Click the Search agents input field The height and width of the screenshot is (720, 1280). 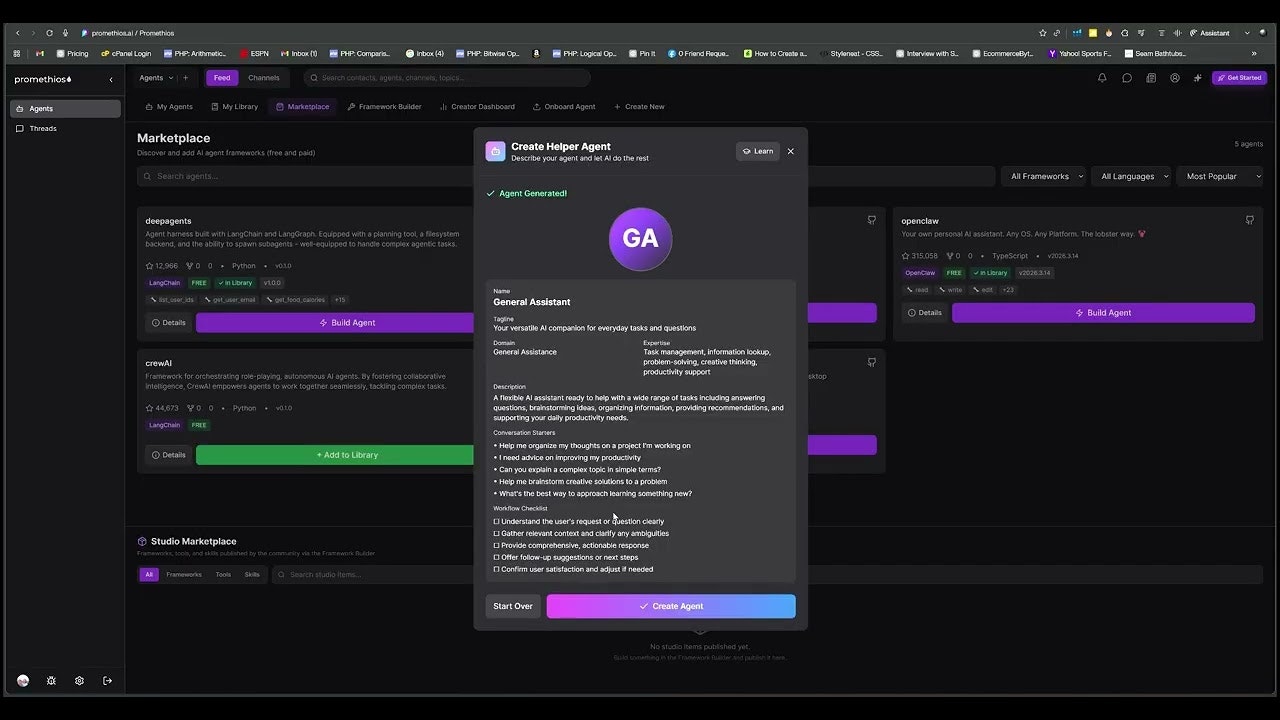pyautogui.click(x=306, y=176)
